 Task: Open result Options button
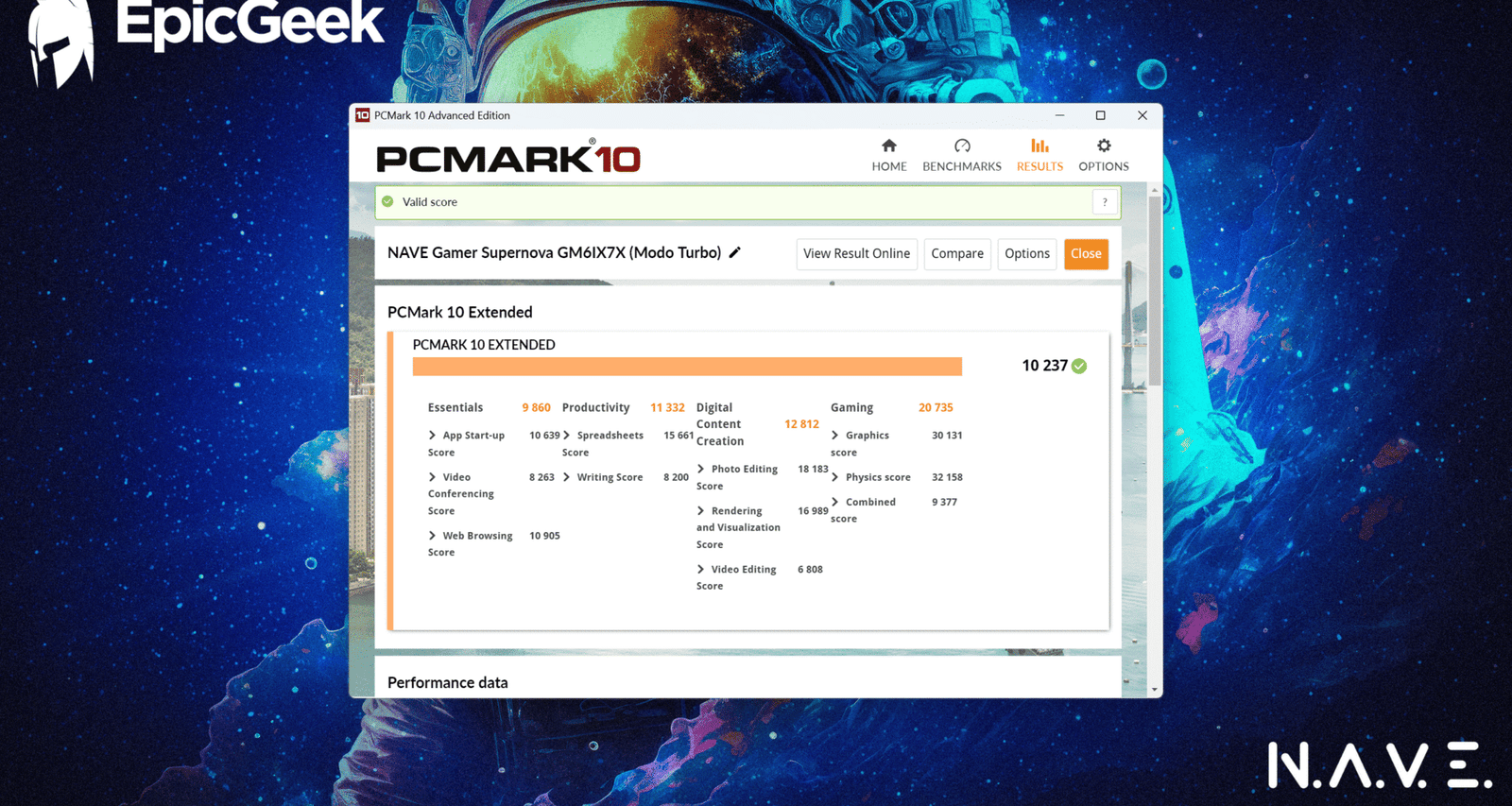pos(1027,253)
